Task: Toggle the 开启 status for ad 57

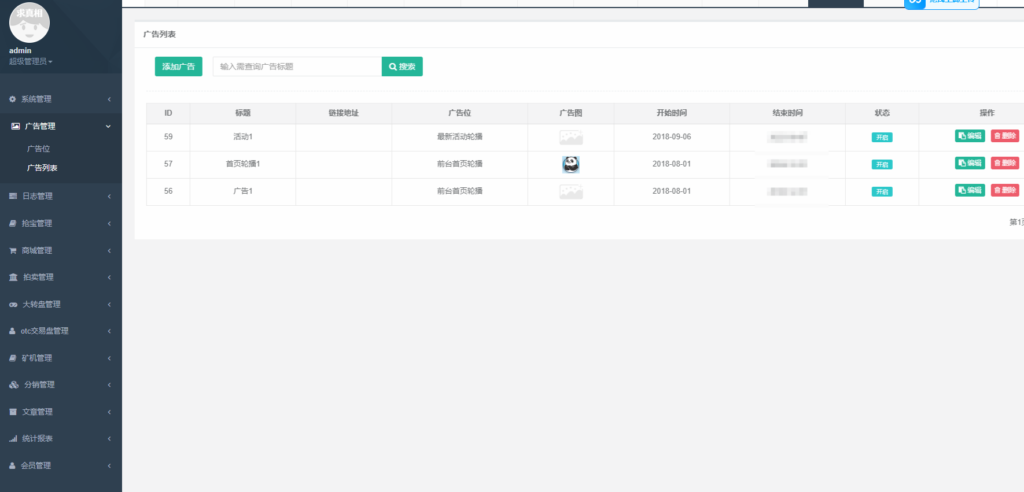Action: pos(882,164)
